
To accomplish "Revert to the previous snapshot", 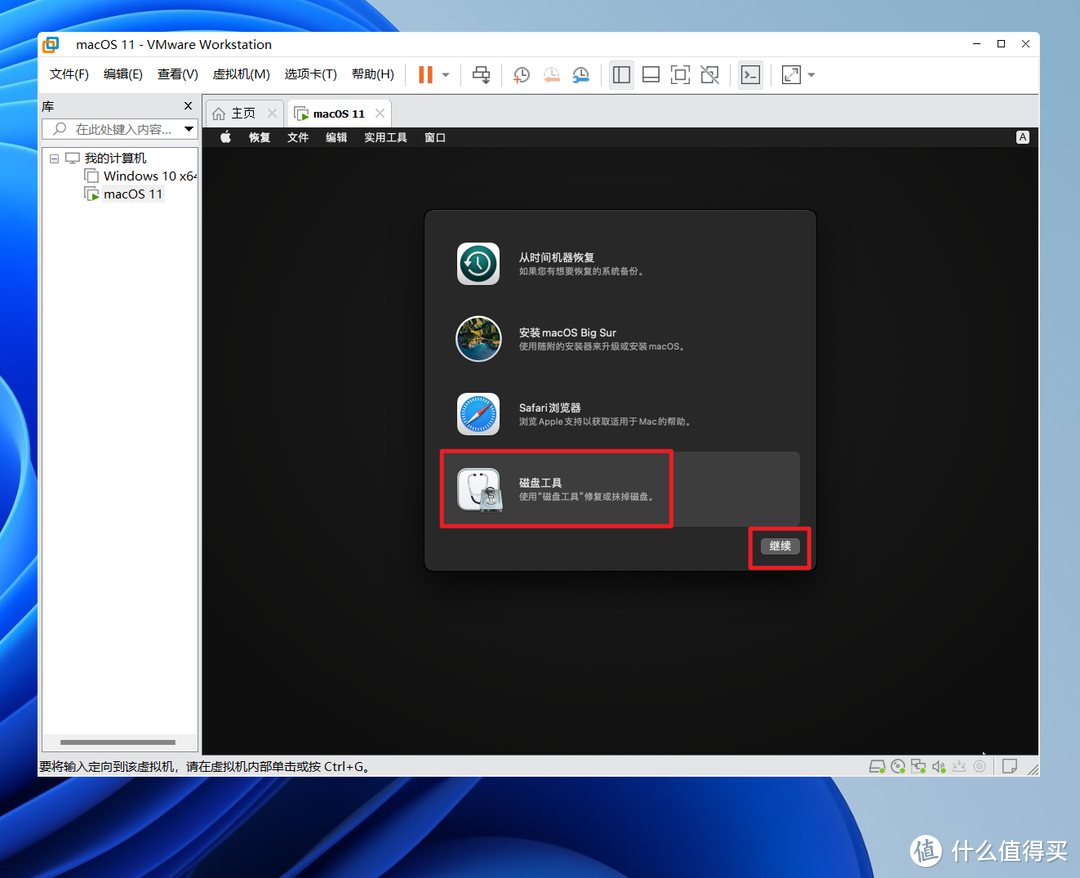I will (x=551, y=74).
